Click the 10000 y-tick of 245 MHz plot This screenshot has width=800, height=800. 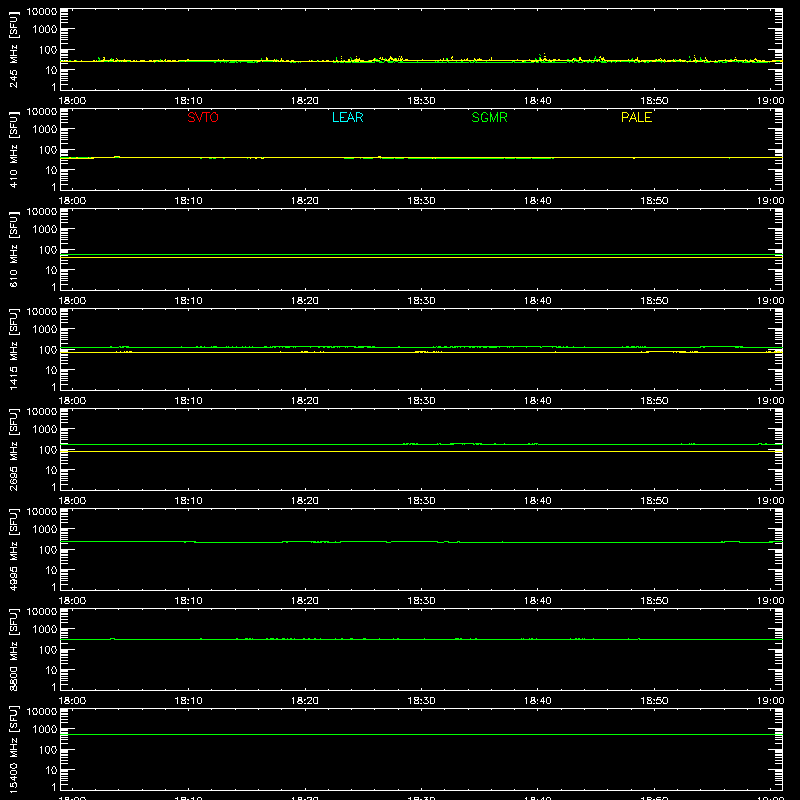point(42,12)
